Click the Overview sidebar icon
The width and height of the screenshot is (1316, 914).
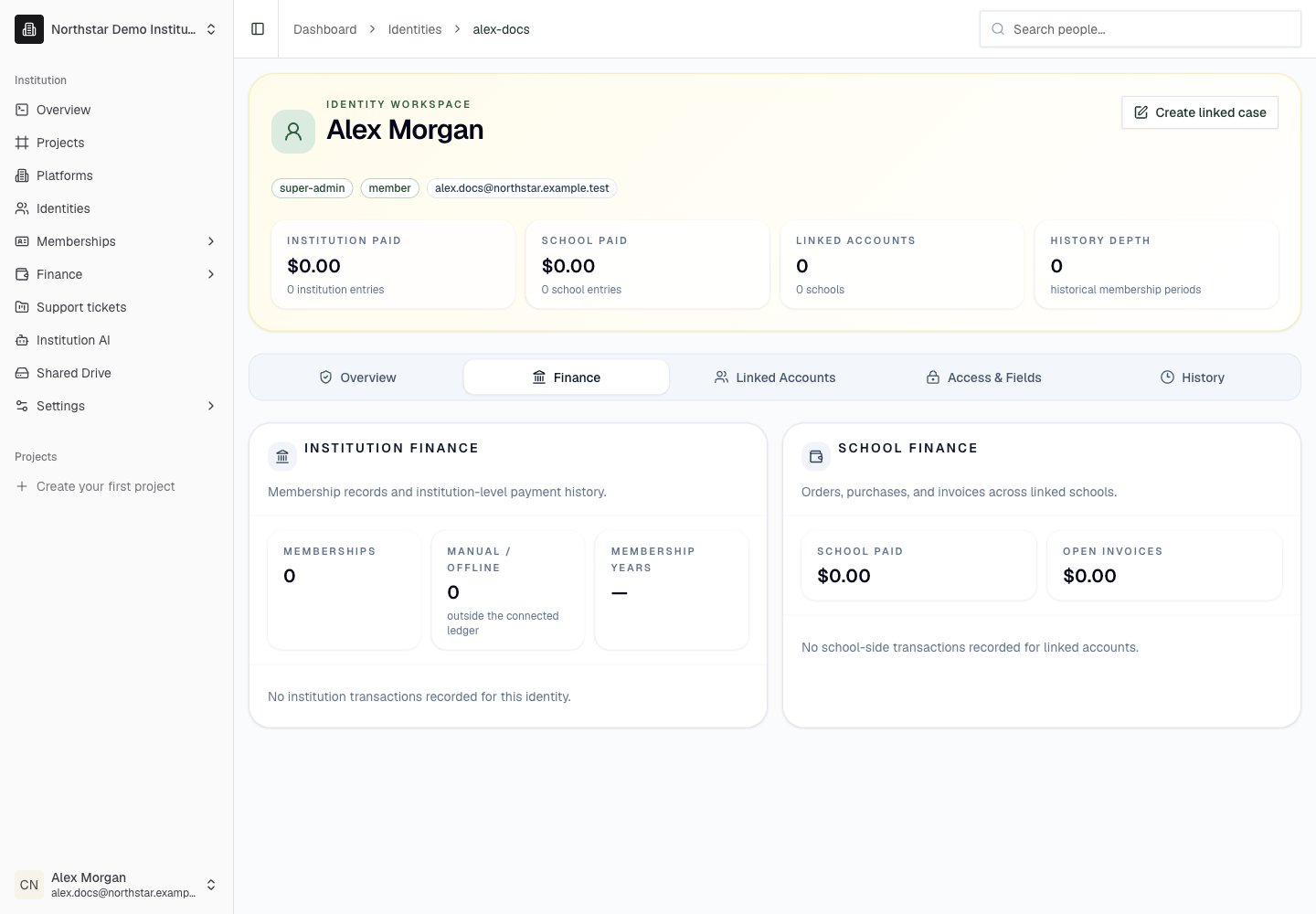coord(22,110)
